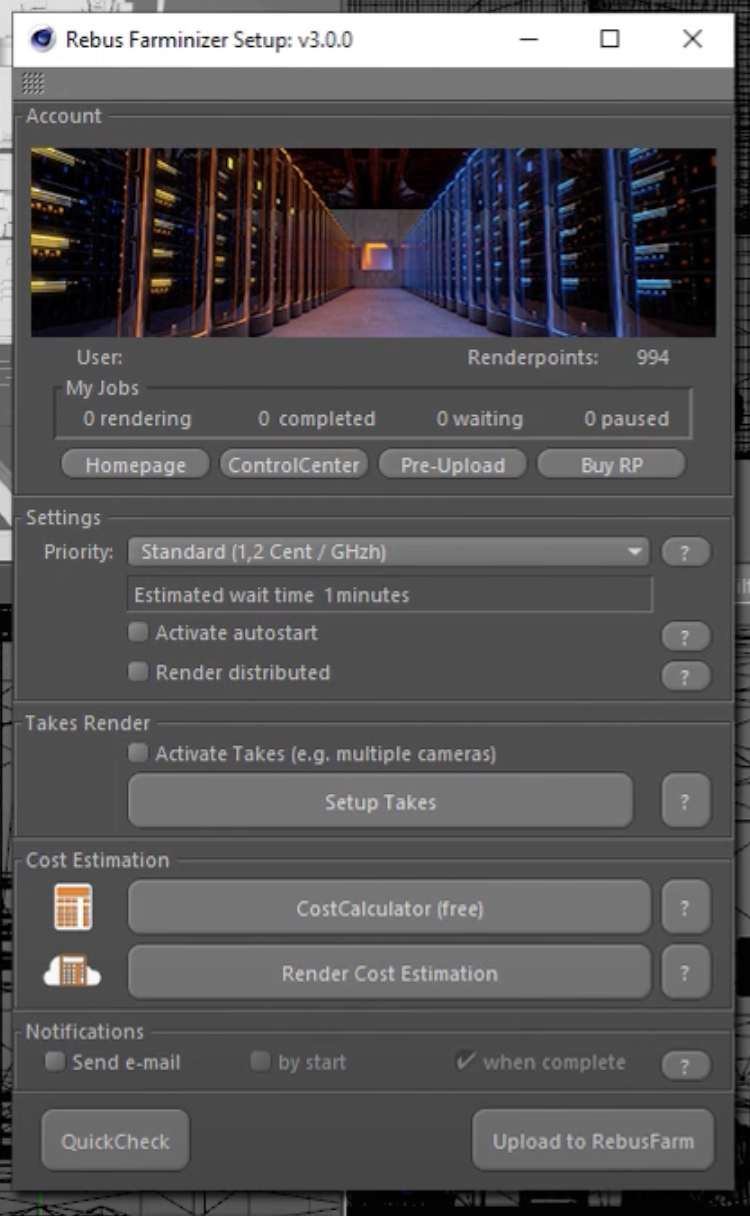This screenshot has height=1216, width=750.
Task: Launch ControlCenter
Action: (x=294, y=465)
